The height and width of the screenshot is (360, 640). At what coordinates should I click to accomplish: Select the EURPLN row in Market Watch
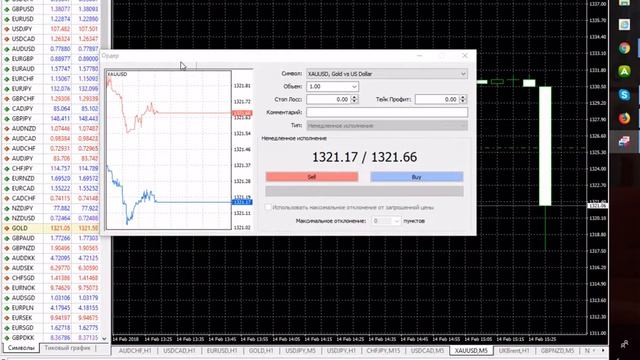pos(51,308)
